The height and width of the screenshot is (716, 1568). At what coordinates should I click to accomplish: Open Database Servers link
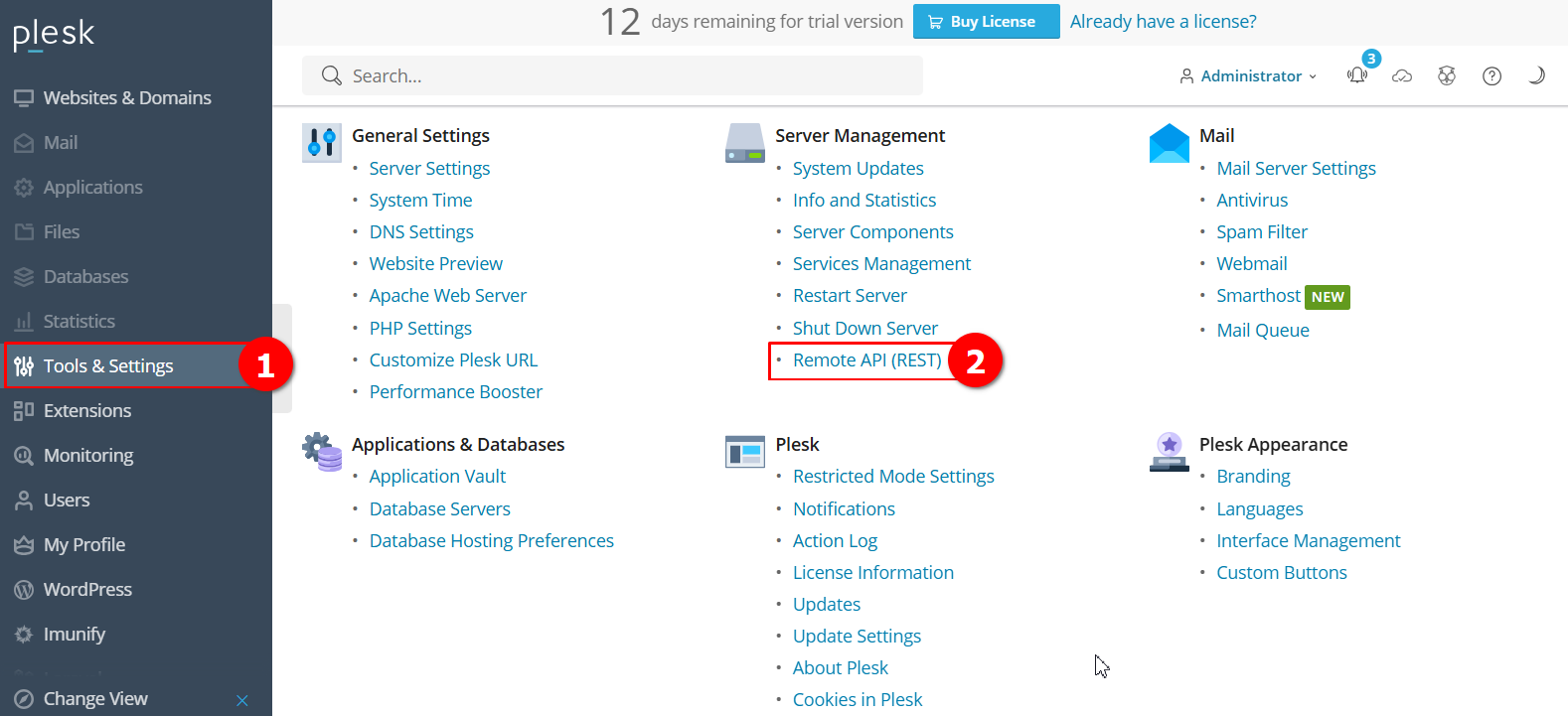click(x=440, y=508)
